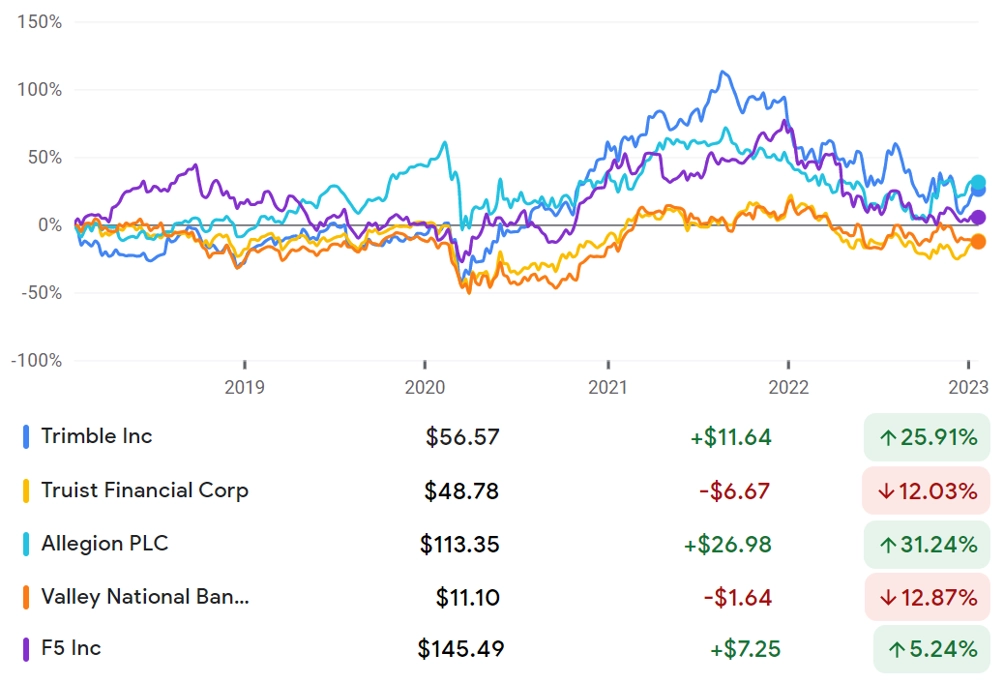Click the 2020 timeline tick label
This screenshot has height=683, width=1004.
coord(425,387)
